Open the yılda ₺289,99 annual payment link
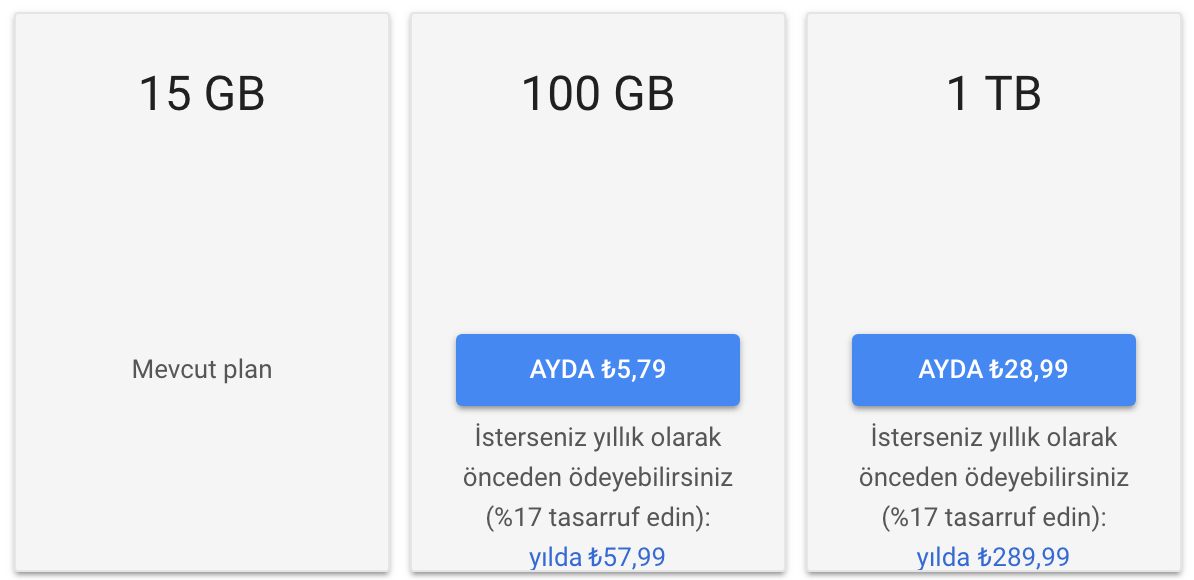This screenshot has height=580, width=1194. [994, 557]
